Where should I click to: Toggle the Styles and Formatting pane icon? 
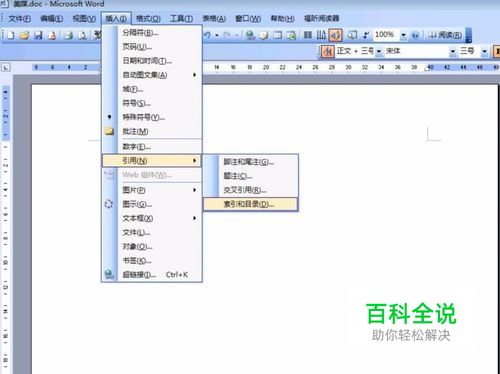pos(328,51)
